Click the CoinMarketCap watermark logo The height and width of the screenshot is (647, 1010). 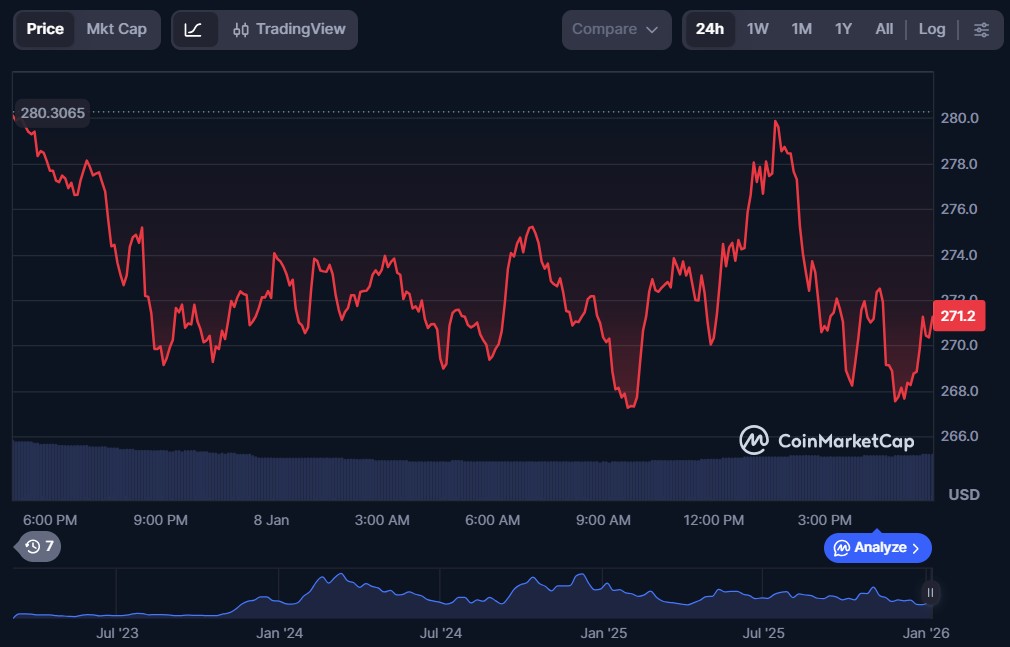click(826, 440)
